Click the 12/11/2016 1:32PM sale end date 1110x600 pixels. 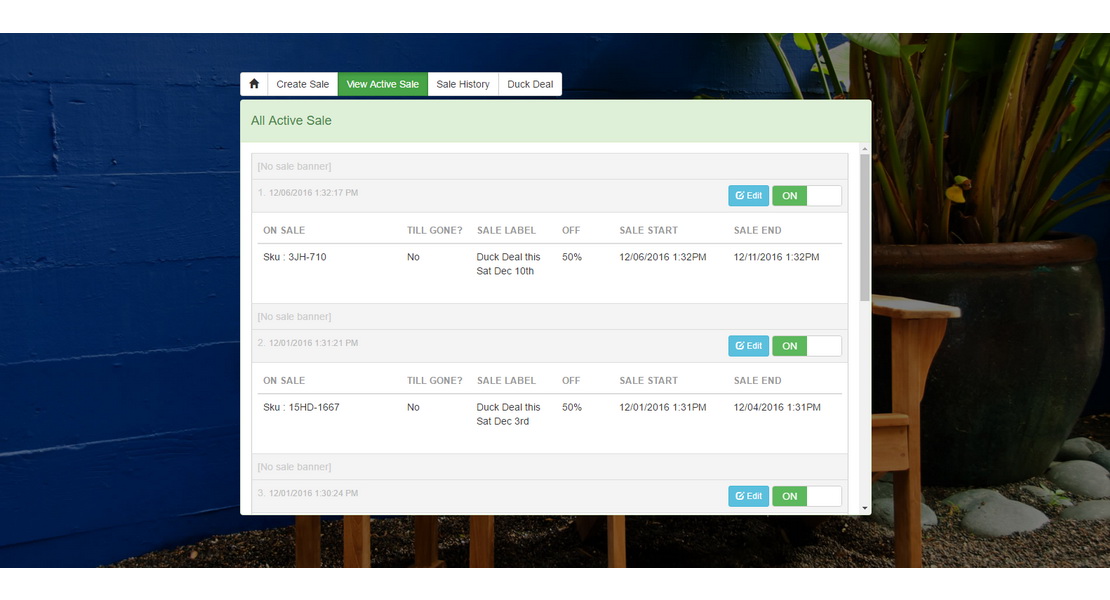[x=776, y=257]
